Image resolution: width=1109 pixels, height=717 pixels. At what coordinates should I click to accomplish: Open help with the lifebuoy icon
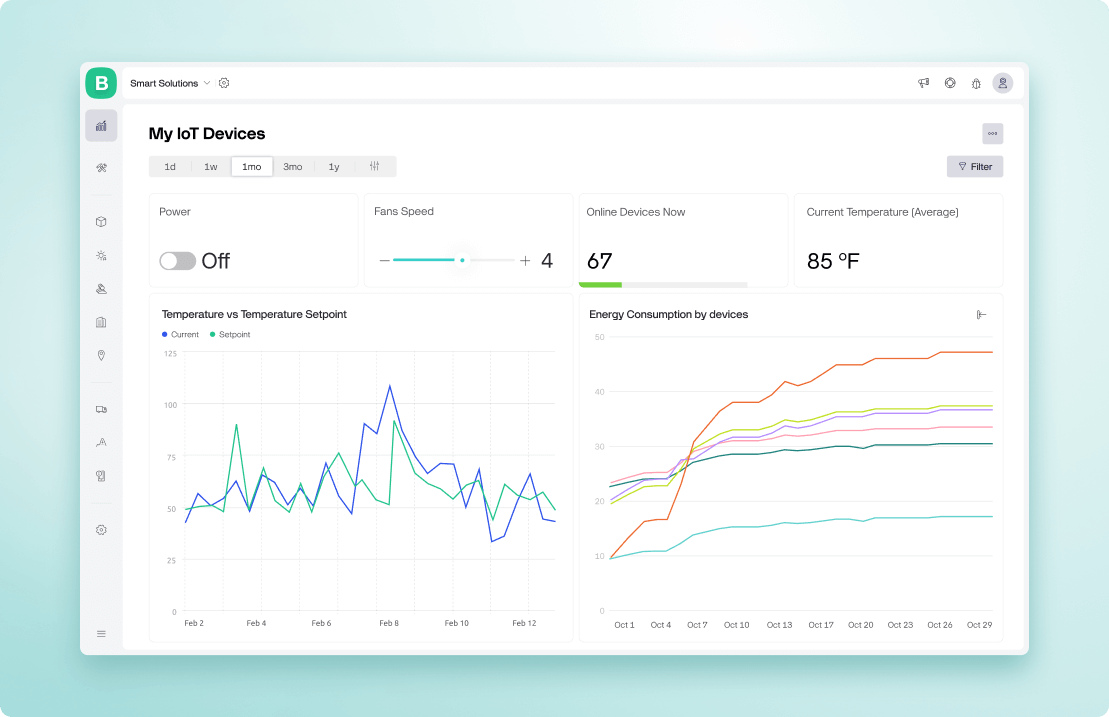(949, 83)
